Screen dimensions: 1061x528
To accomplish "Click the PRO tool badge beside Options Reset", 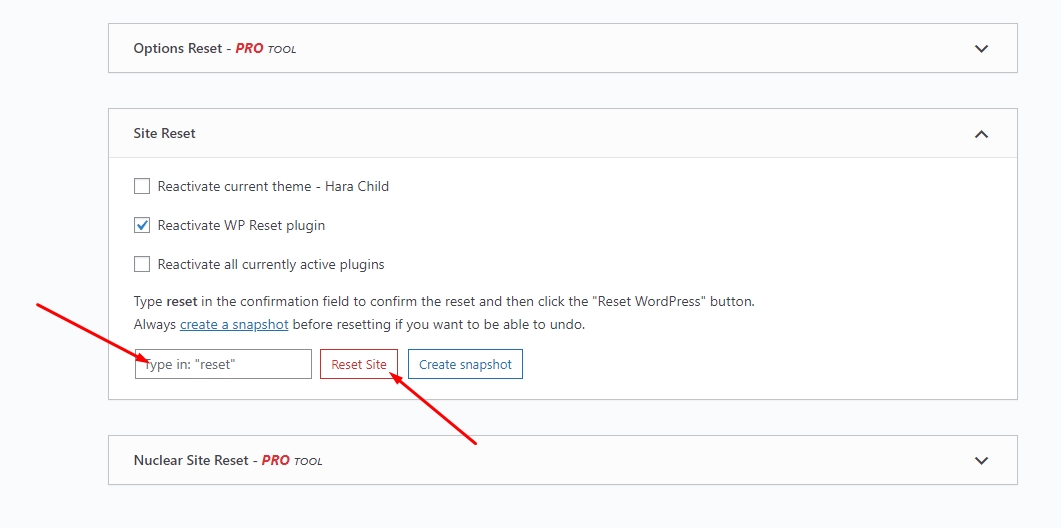I will pos(266,49).
